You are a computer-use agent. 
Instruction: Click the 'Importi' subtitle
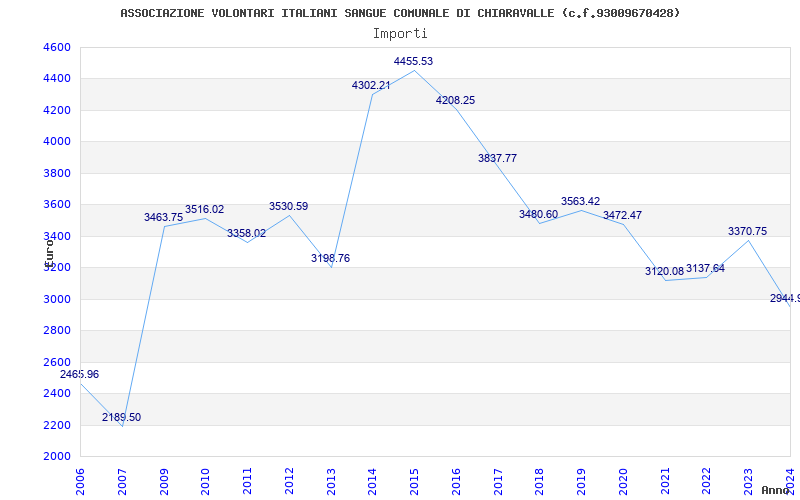400,34
